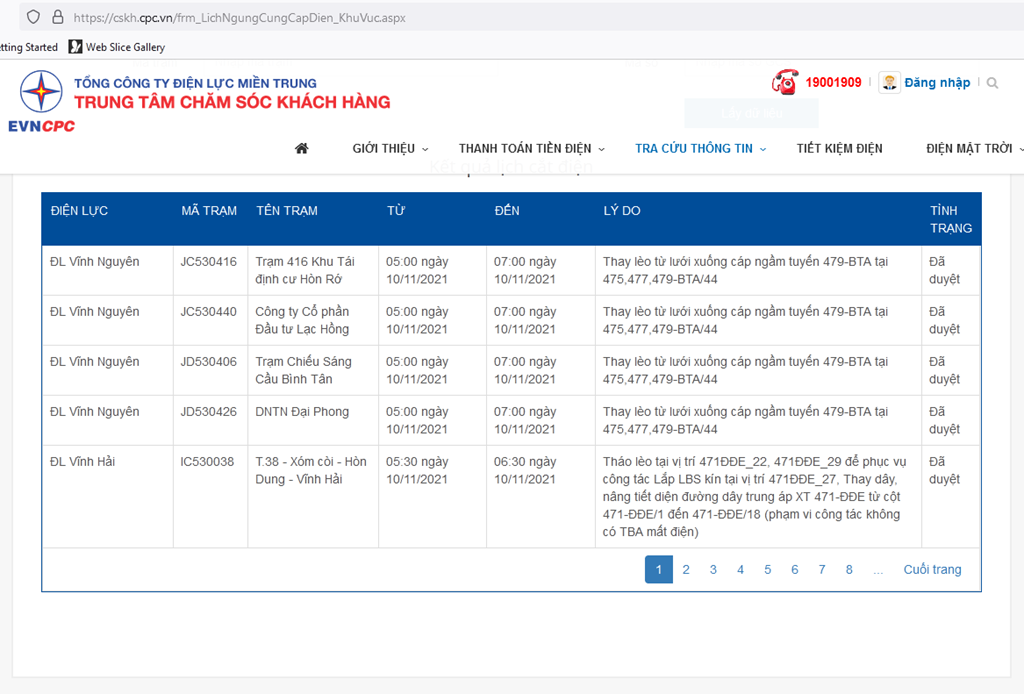Click the home icon in navigation bar
Screen dimensions: 1024x694
point(302,148)
